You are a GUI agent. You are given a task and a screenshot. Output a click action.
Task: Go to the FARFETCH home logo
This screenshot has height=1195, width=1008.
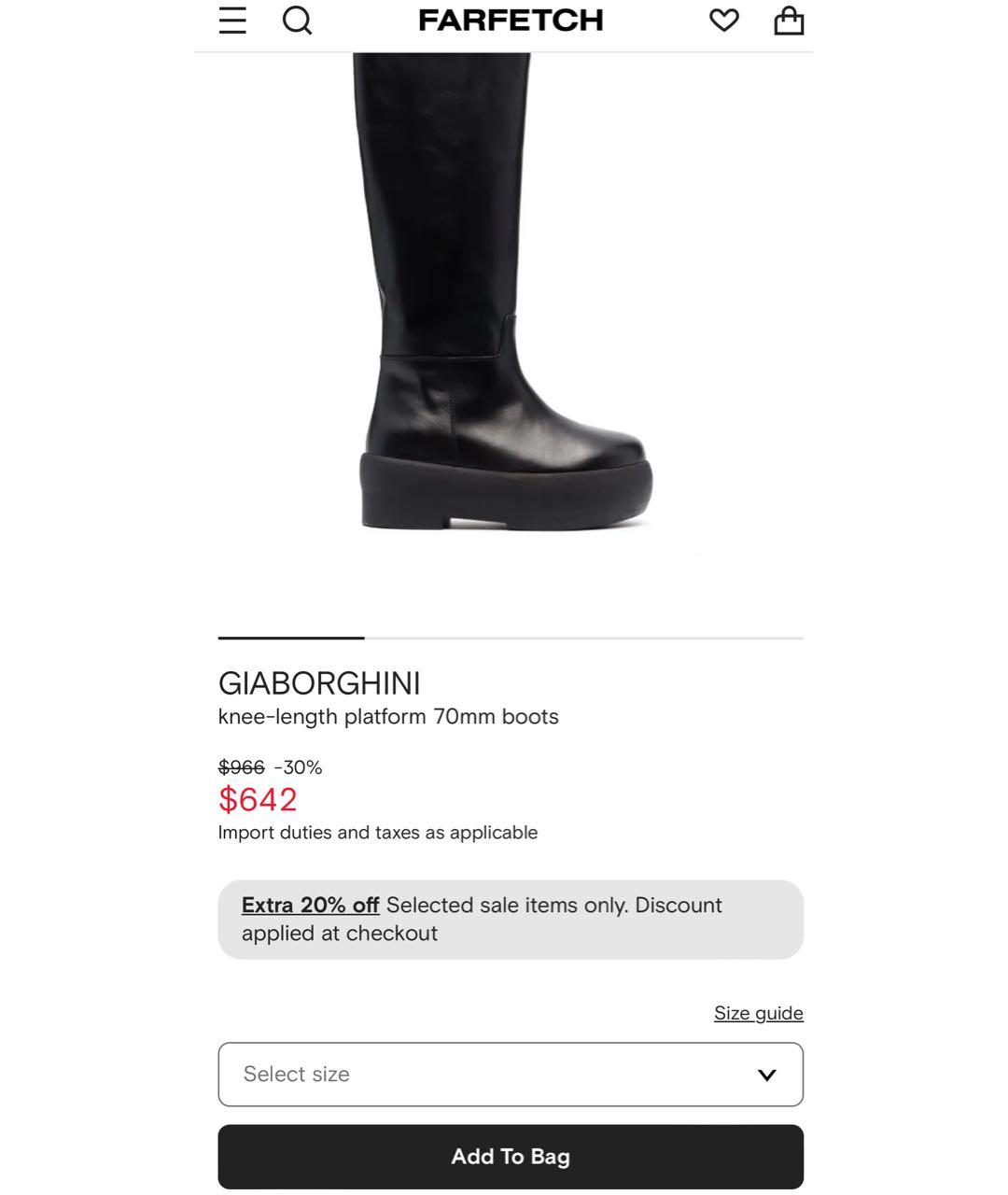[x=511, y=21]
